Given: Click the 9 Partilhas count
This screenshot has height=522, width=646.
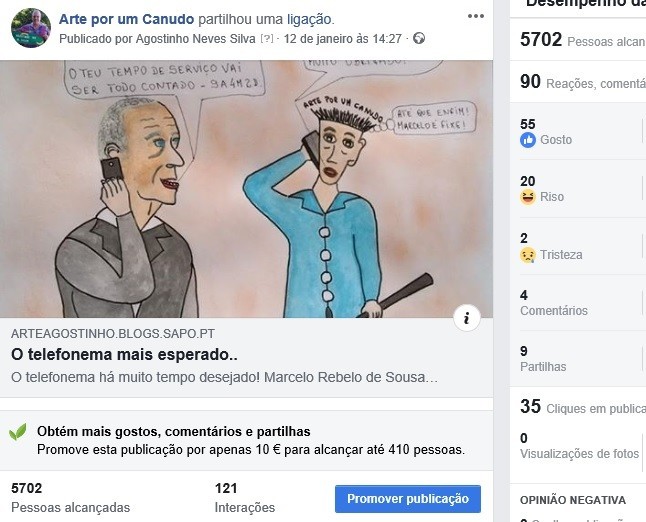Looking at the screenshot, I should coord(543,358).
